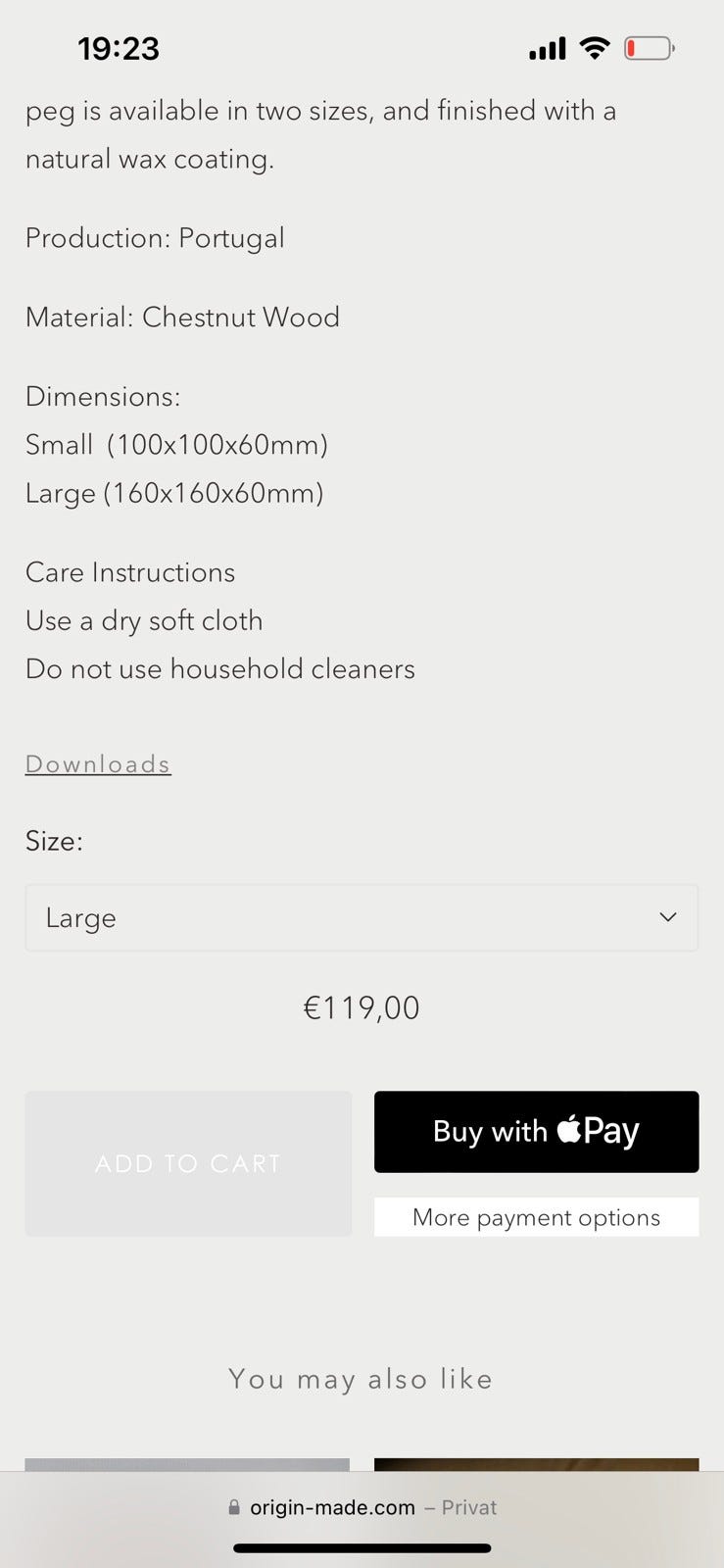
Task: Tap the low battery indicator icon
Action: 649,47
